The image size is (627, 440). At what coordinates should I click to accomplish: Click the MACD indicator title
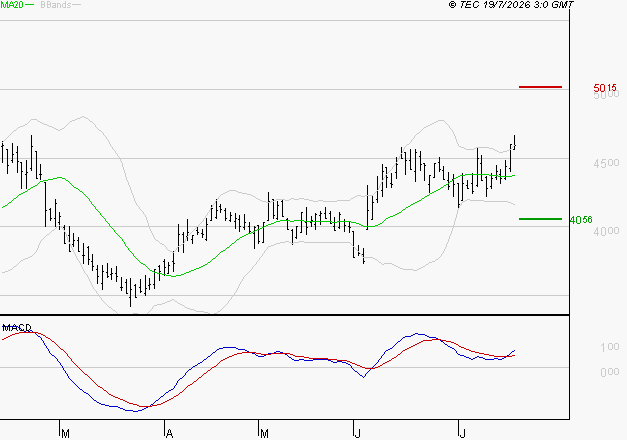coord(17,328)
